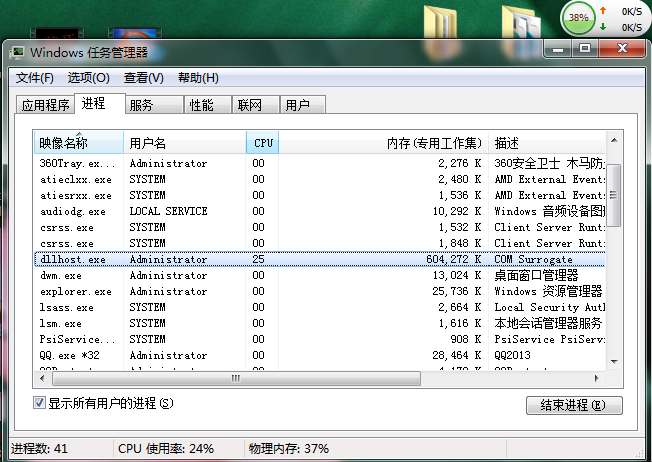Open the 文件(F) menu
652x462 pixels.
coord(34,78)
